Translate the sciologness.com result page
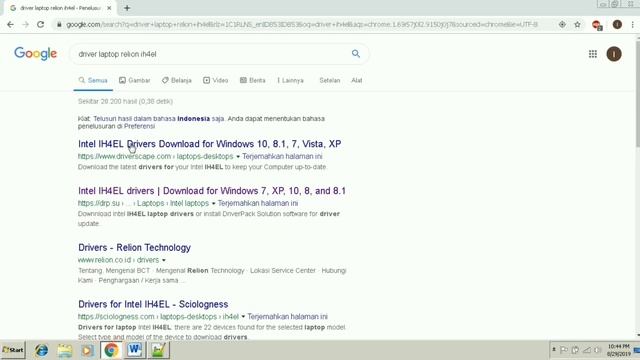The height and width of the screenshot is (360, 640). tap(287, 316)
